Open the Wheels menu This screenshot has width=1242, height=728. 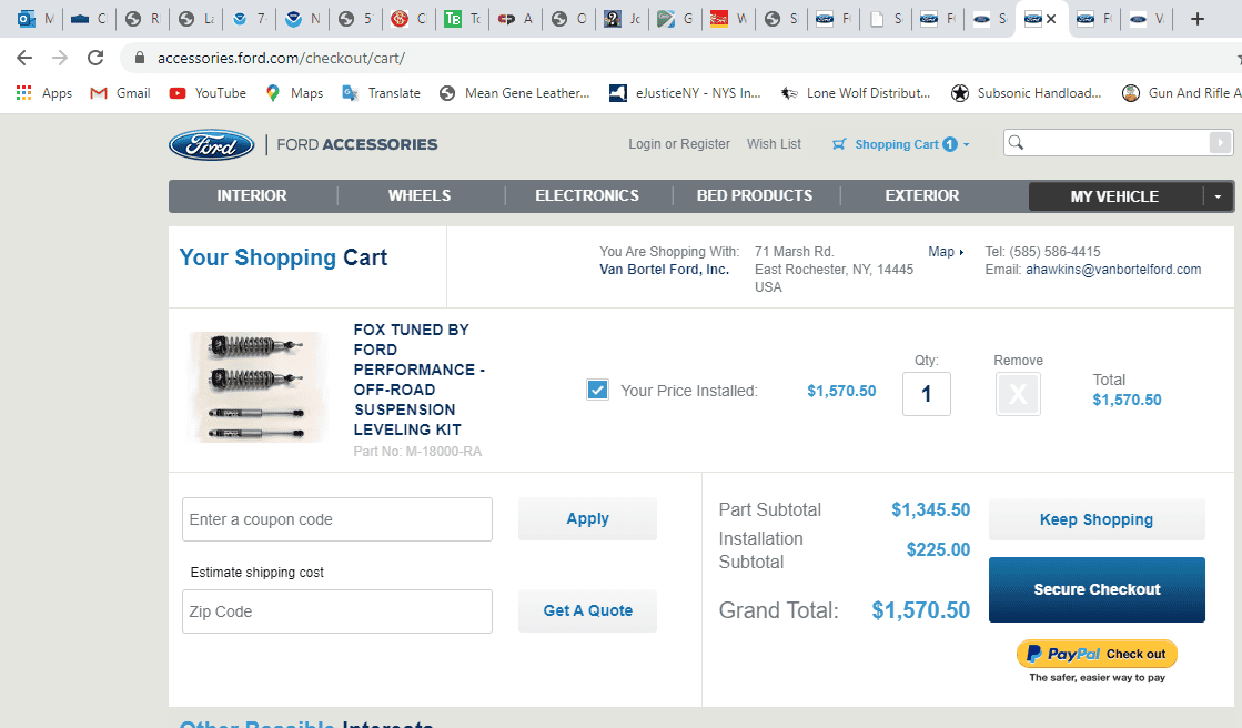[420, 196]
